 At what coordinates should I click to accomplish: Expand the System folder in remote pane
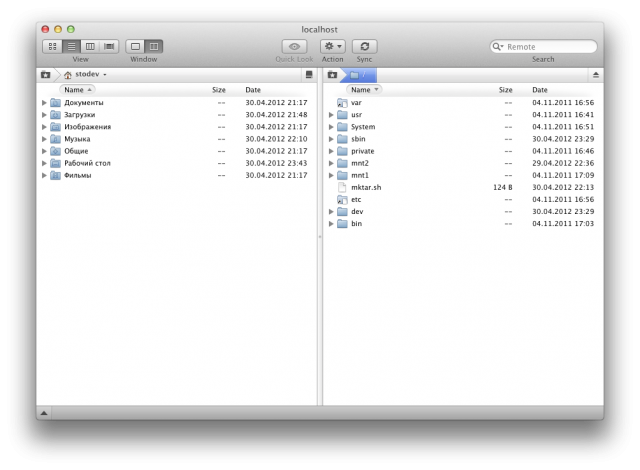[331, 127]
